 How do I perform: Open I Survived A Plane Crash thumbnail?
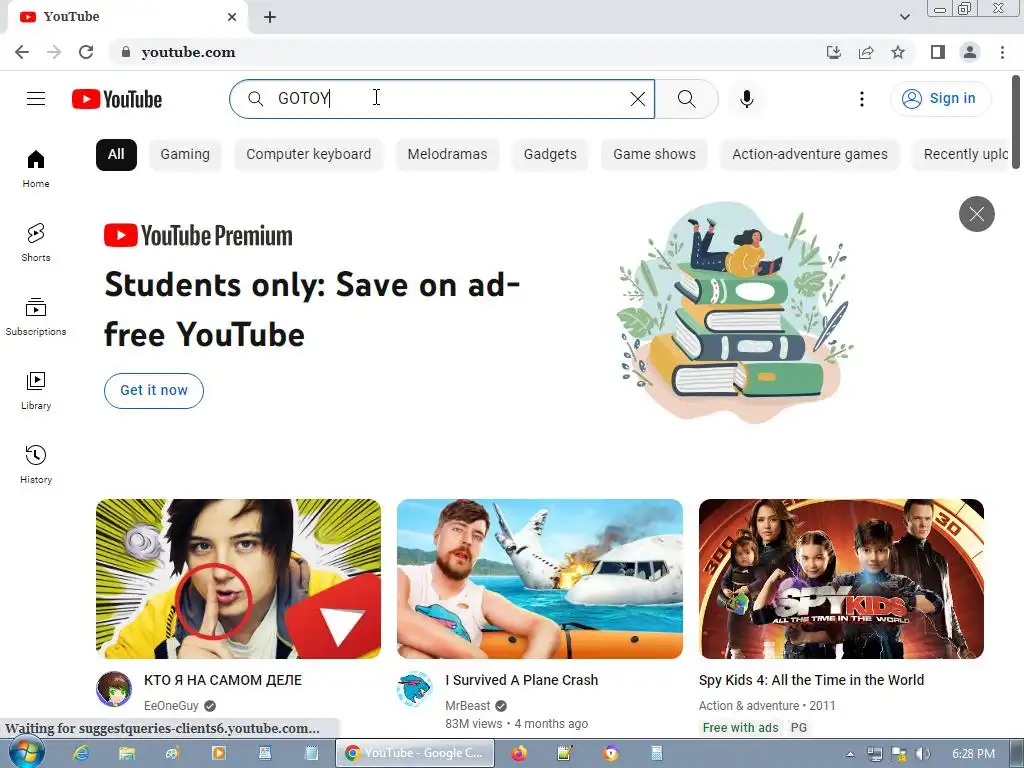pyautogui.click(x=539, y=579)
